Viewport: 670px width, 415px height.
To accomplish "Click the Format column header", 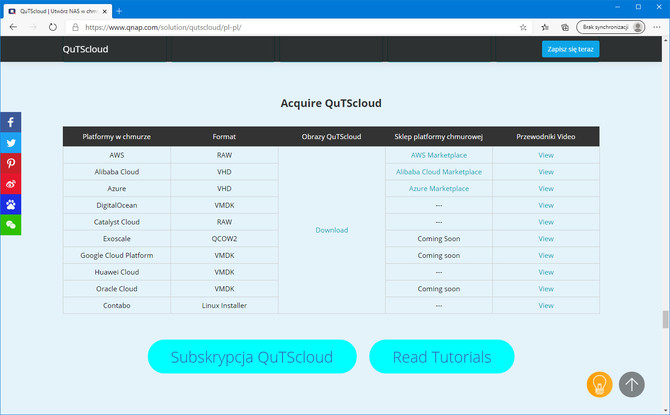I will [x=224, y=137].
